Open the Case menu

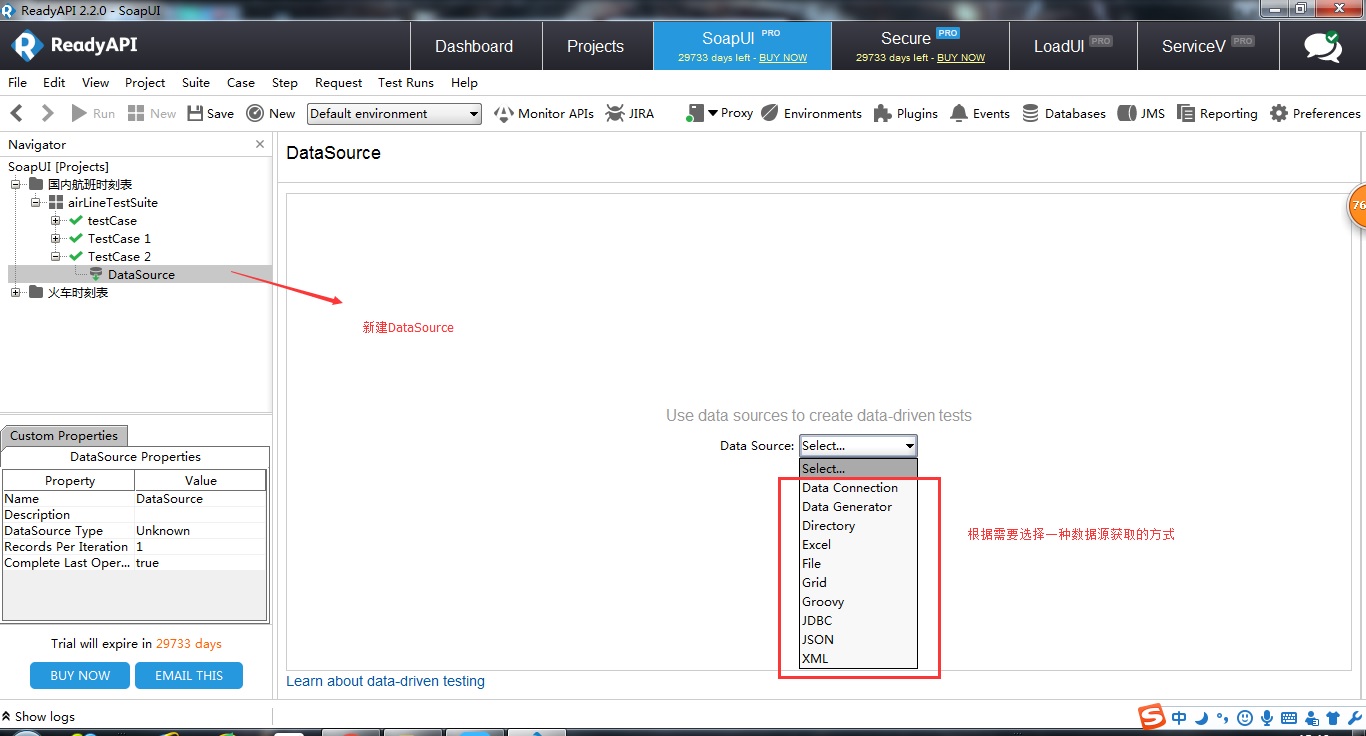(241, 83)
